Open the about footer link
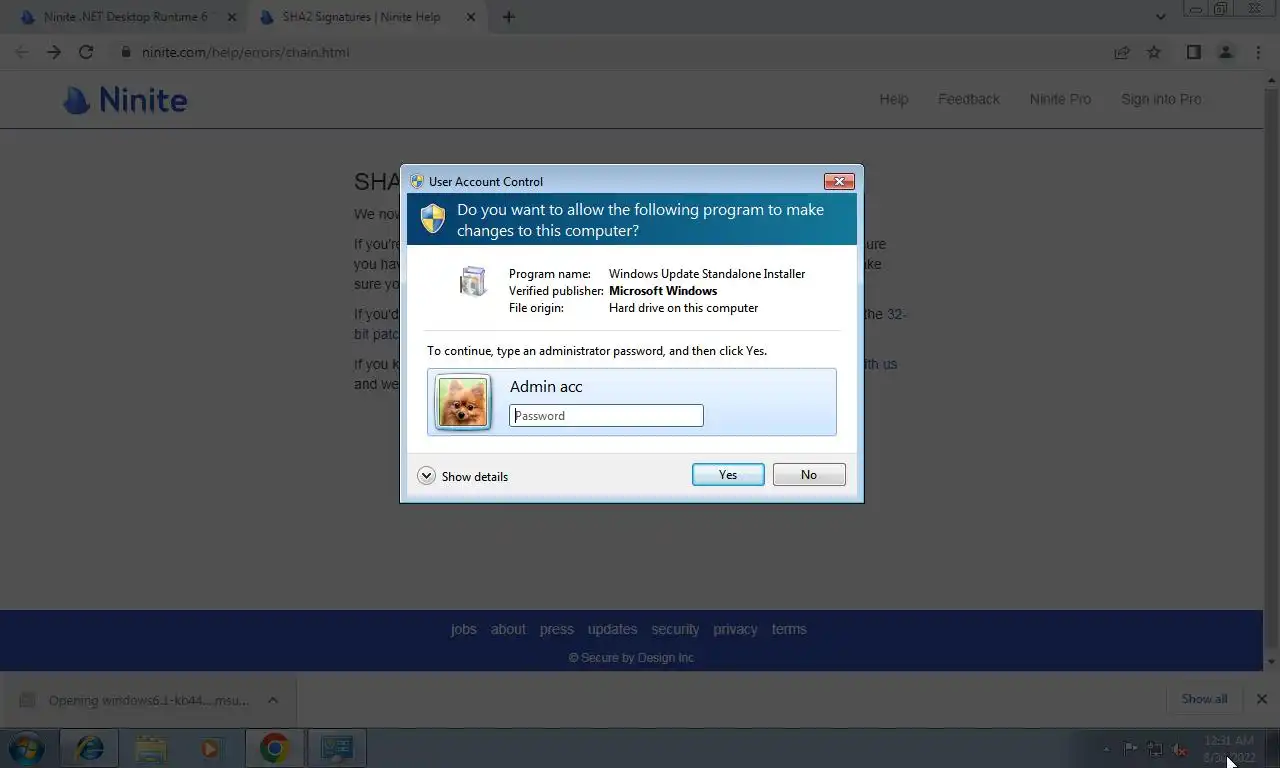Image resolution: width=1280 pixels, height=768 pixels. click(x=508, y=629)
